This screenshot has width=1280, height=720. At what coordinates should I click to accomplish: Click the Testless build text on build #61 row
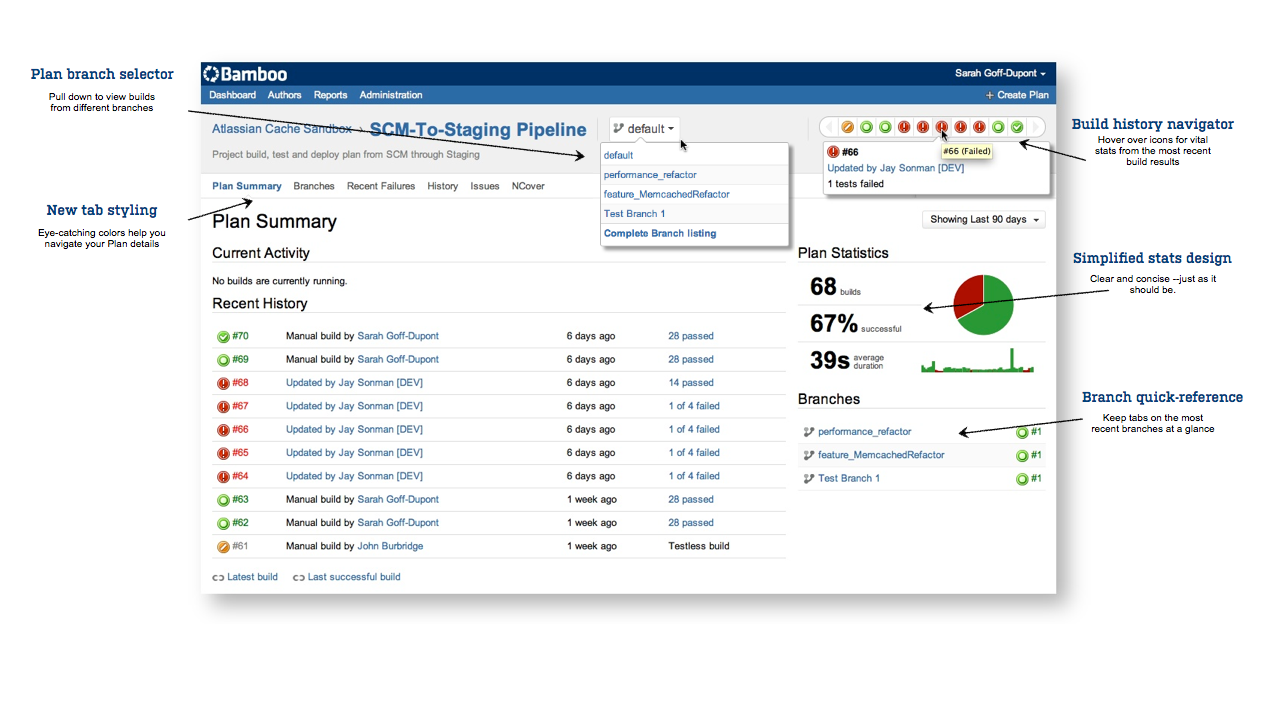(699, 546)
